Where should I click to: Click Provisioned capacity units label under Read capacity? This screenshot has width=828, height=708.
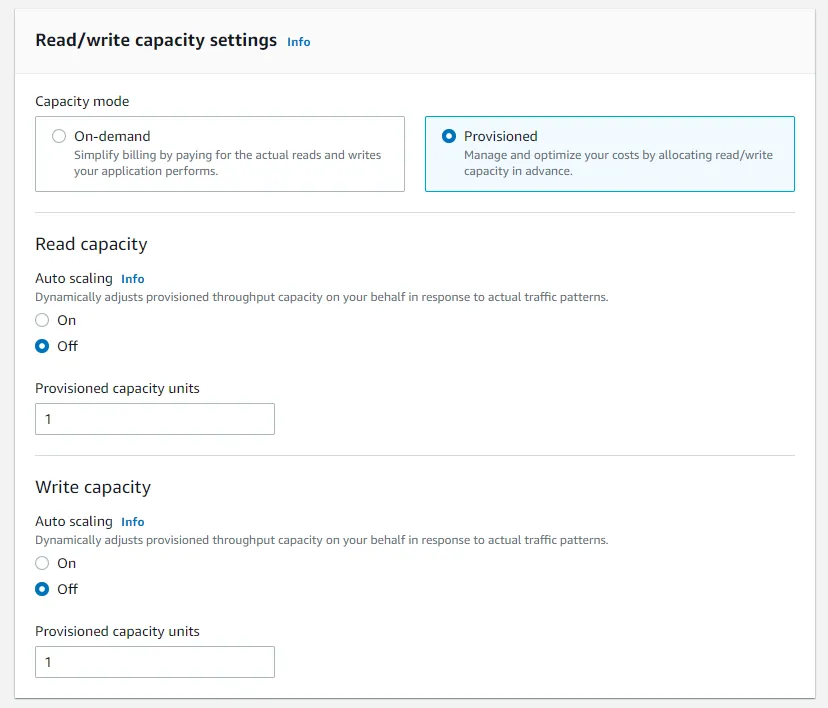point(117,388)
